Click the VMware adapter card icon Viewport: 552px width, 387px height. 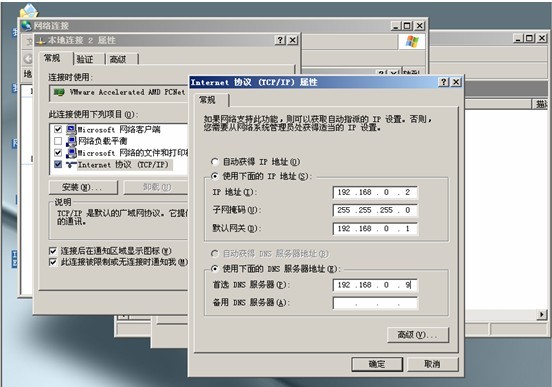click(x=59, y=92)
